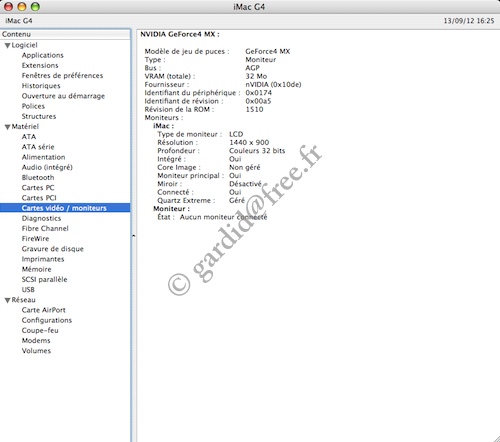
Task: Click the 1440 x 900 resolution value
Action: click(249, 142)
